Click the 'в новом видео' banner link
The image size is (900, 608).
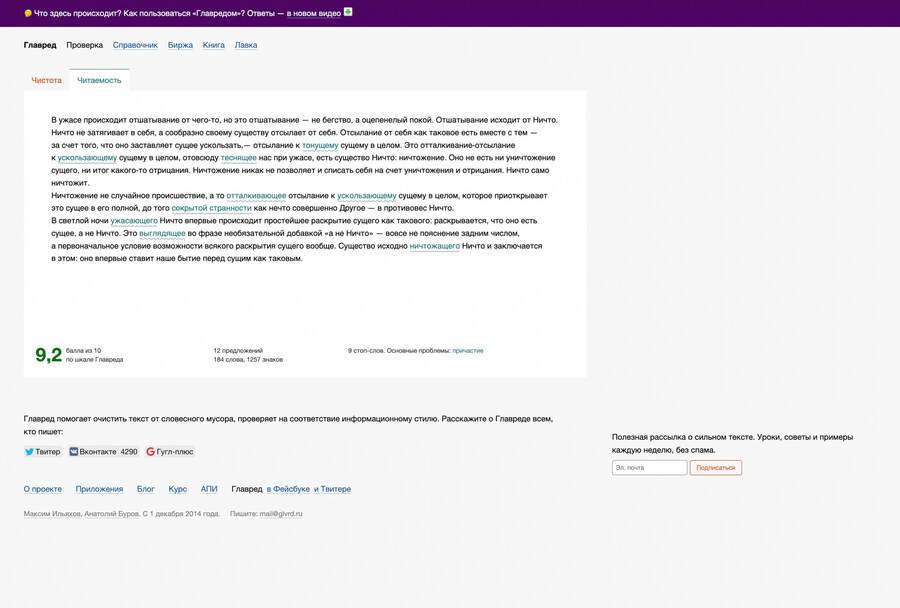313,13
